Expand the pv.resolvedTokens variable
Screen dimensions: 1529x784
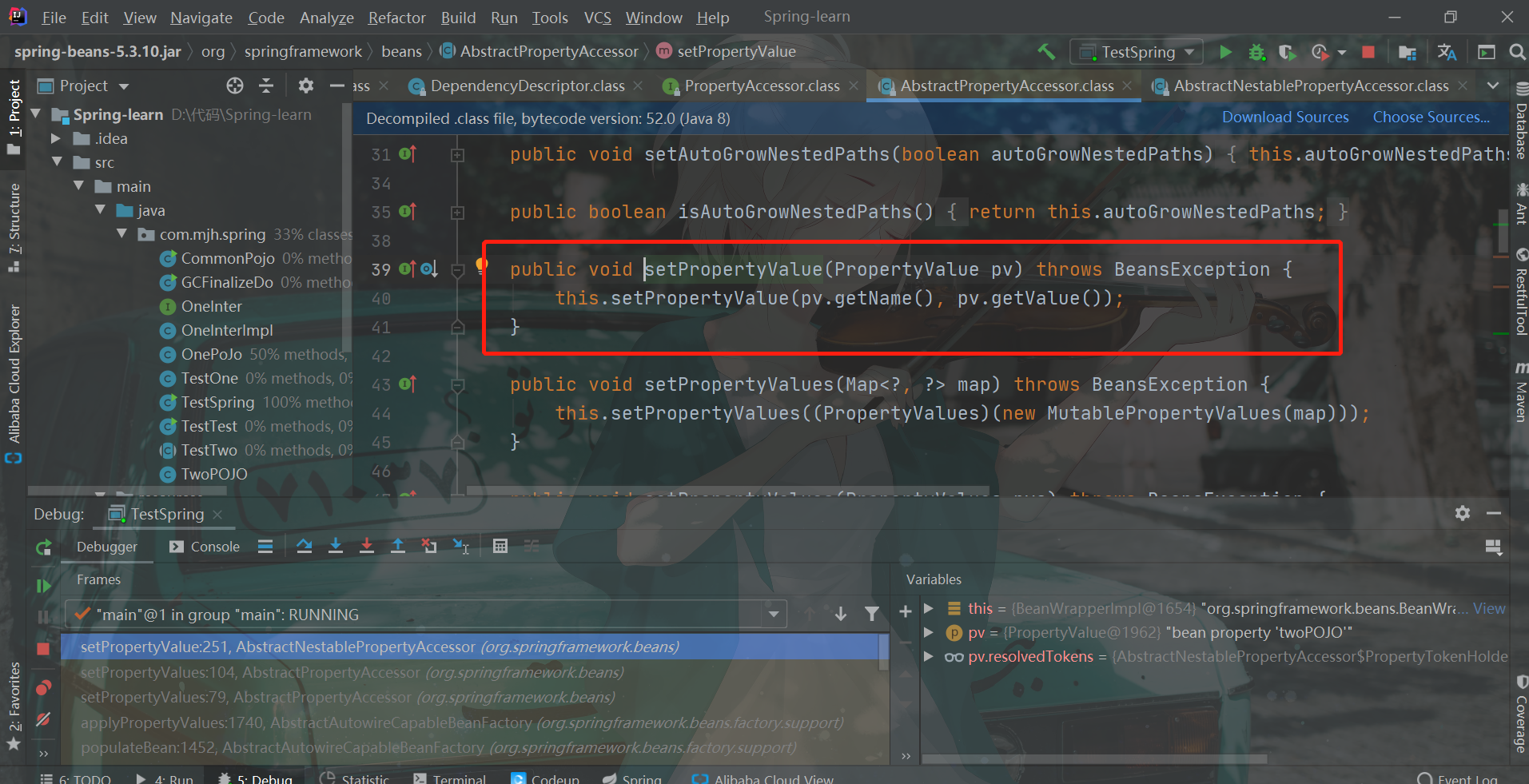929,656
